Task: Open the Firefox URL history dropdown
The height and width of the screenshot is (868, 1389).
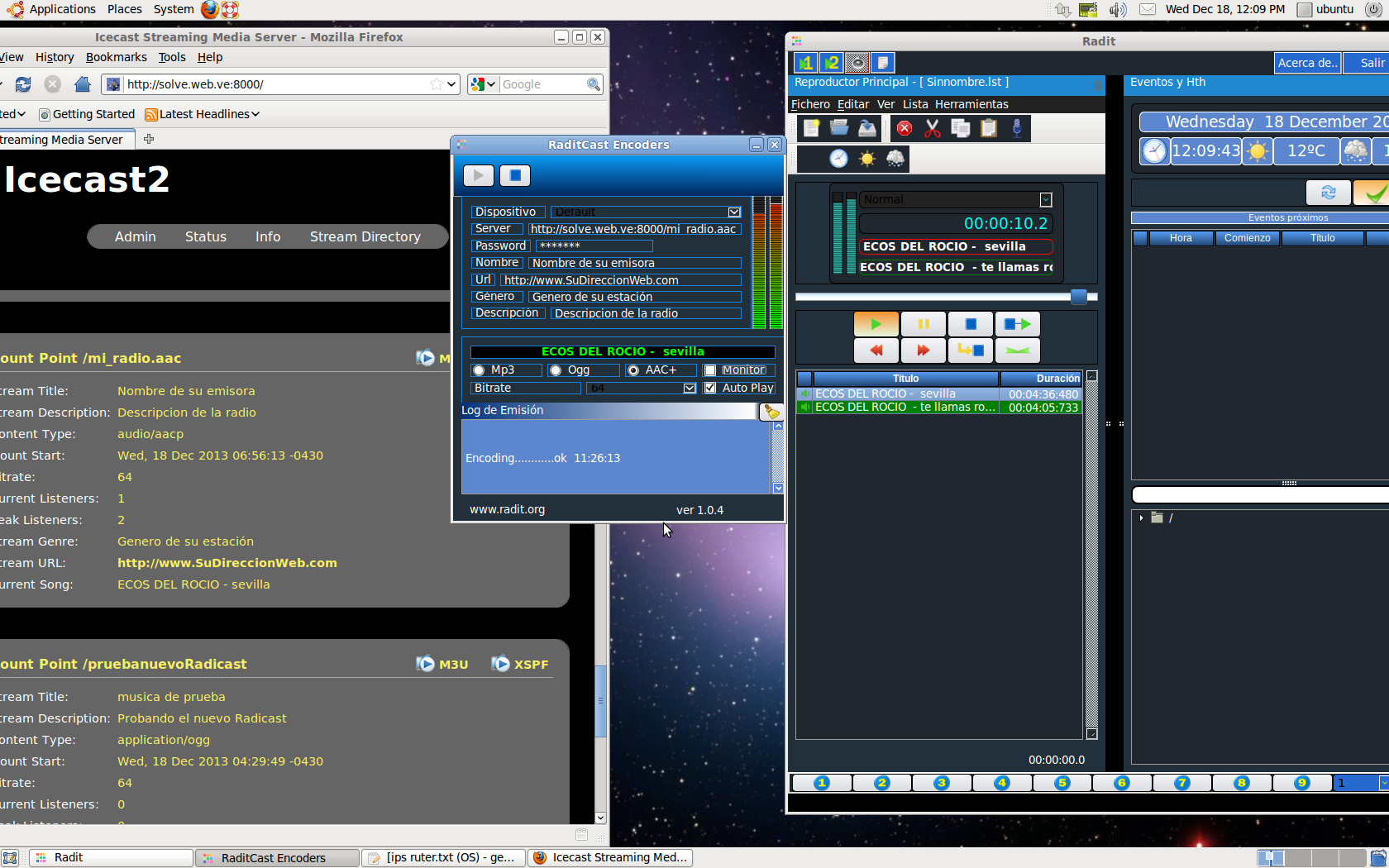Action: pyautogui.click(x=451, y=84)
